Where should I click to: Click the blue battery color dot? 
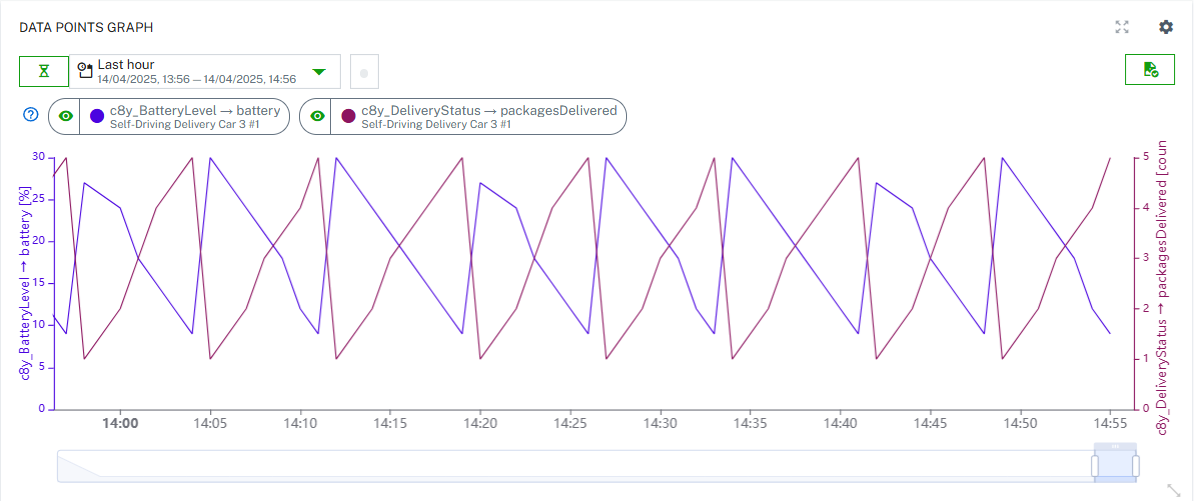[x=97, y=116]
